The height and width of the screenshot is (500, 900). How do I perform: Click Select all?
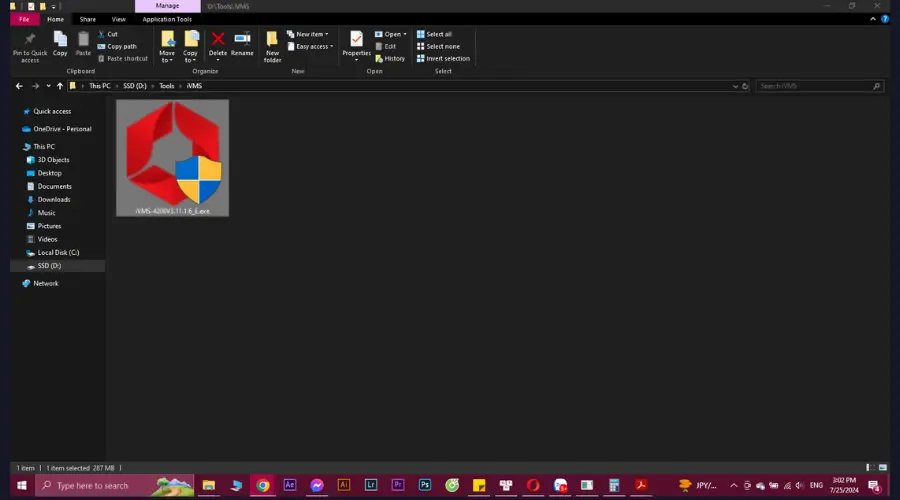click(x=435, y=34)
